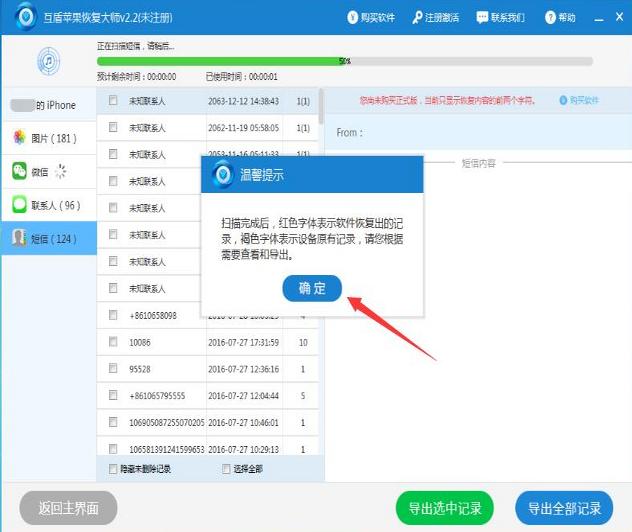
Task: Click the 联系人 green message icon
Action: [x=19, y=204]
